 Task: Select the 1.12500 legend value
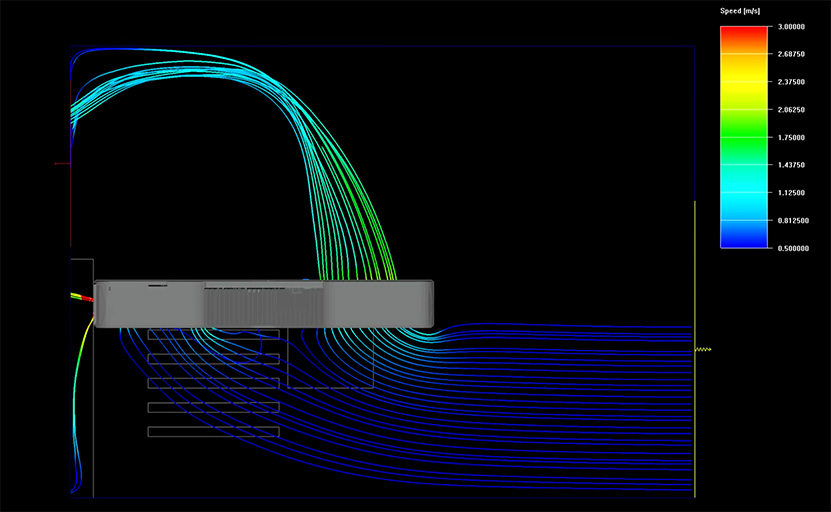pyautogui.click(x=791, y=193)
